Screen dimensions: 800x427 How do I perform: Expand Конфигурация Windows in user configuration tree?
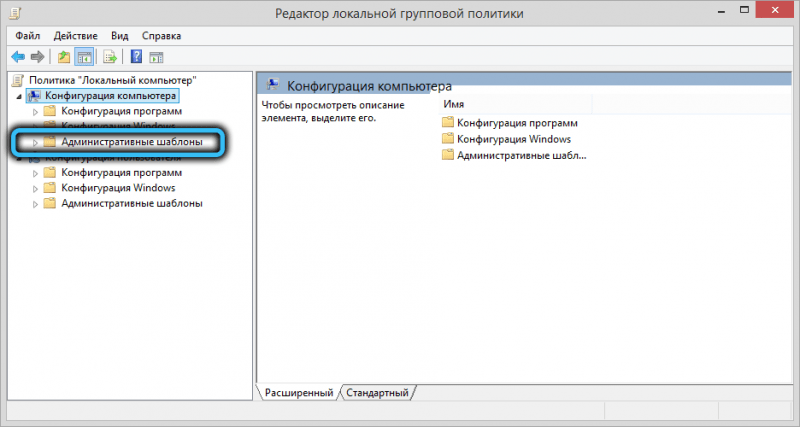(35, 189)
